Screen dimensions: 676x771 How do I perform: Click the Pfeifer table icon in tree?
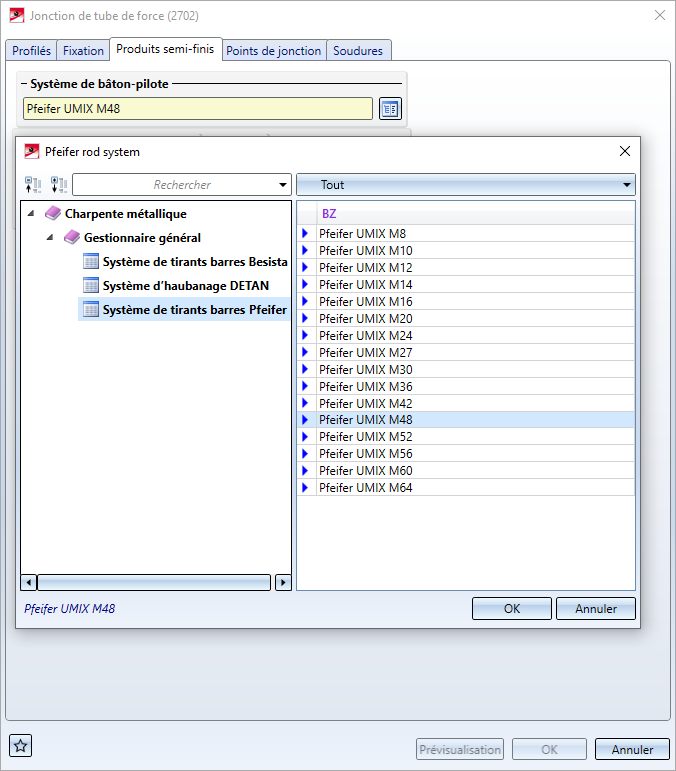coord(91,310)
